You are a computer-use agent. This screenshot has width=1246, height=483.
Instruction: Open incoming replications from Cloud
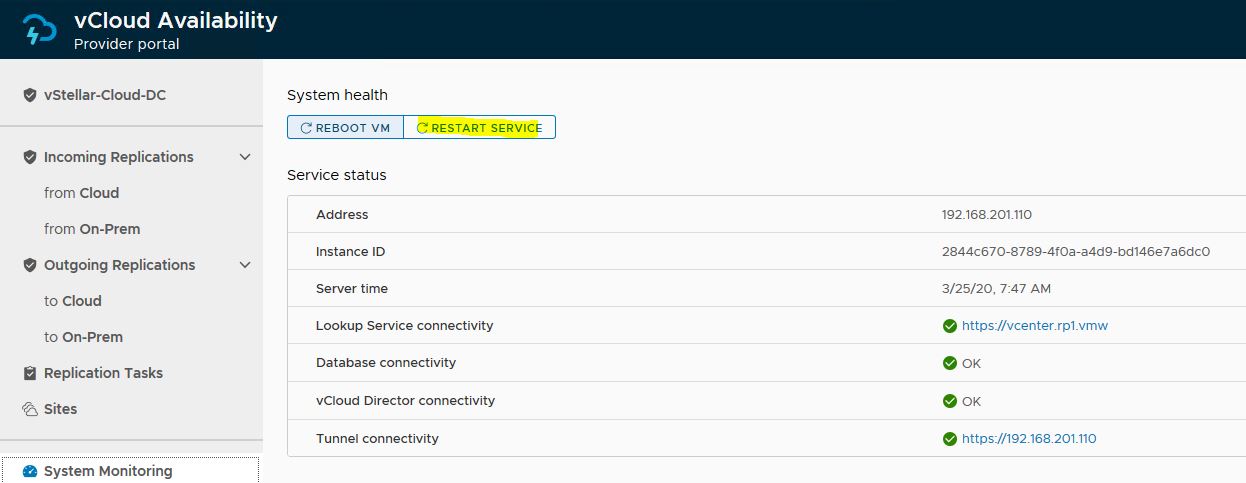[x=81, y=193]
